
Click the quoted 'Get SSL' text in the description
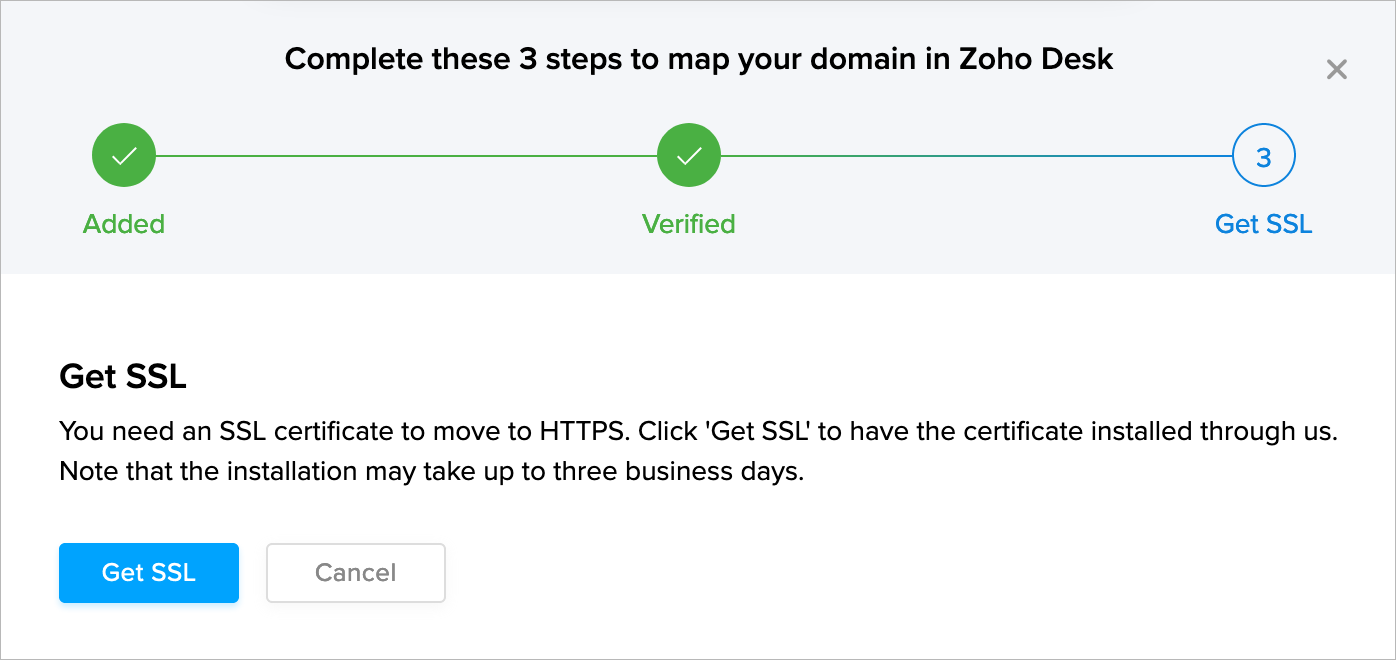click(x=761, y=432)
